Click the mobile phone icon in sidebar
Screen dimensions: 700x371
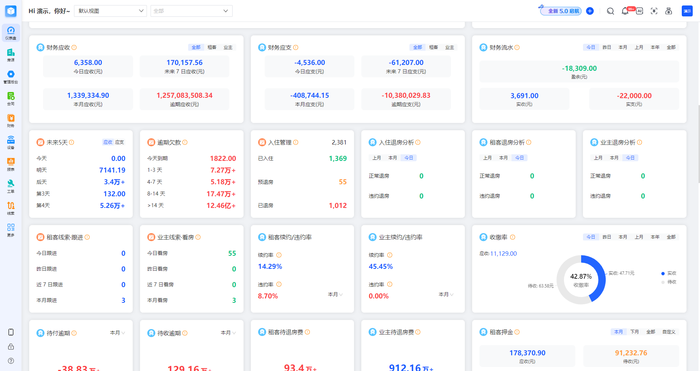coord(11,332)
